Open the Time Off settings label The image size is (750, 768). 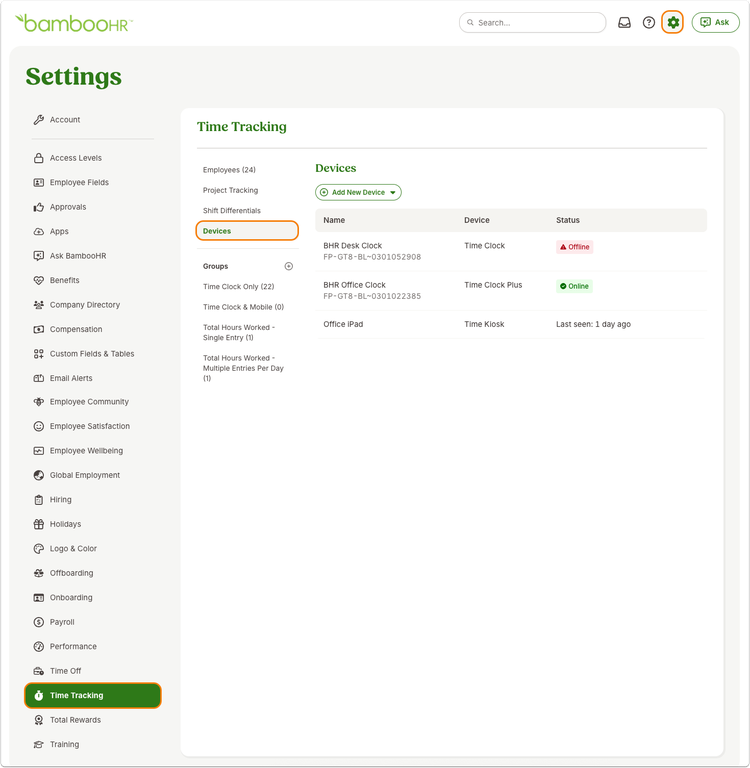tap(66, 671)
